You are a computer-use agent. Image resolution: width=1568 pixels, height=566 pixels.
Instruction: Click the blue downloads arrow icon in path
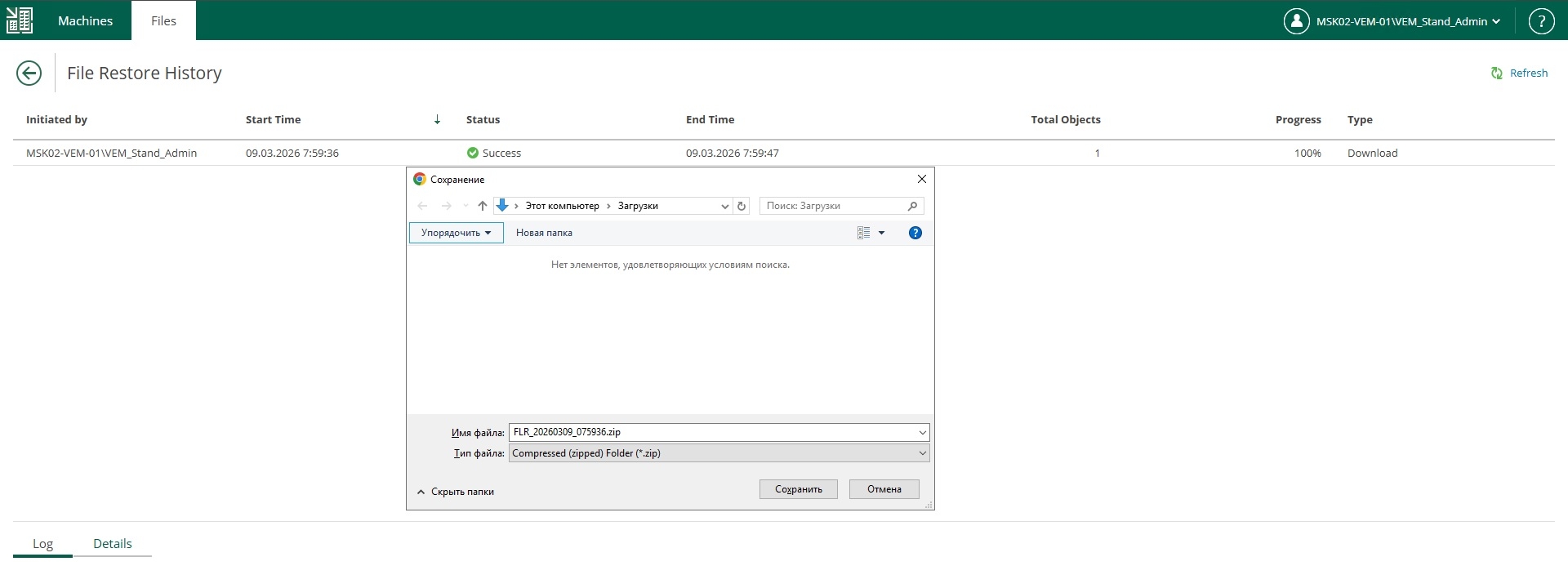502,205
